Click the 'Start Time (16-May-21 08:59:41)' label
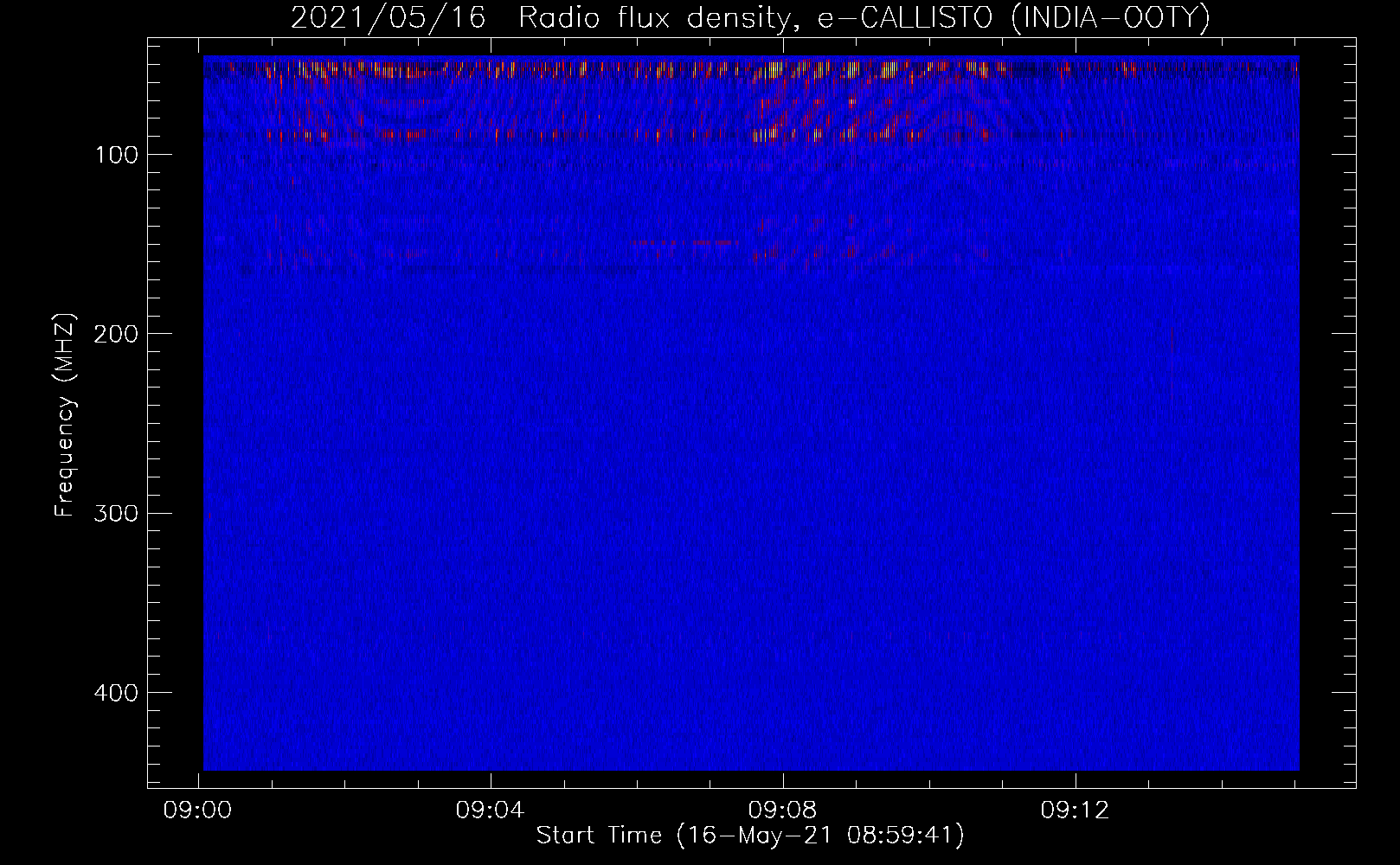This screenshot has width=1400, height=865. coord(750,836)
